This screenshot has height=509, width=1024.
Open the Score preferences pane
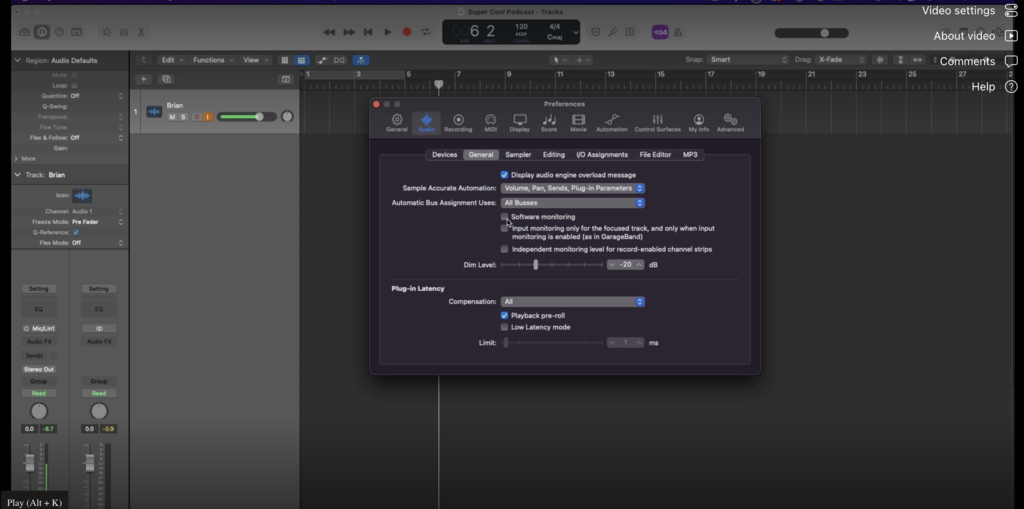549,123
